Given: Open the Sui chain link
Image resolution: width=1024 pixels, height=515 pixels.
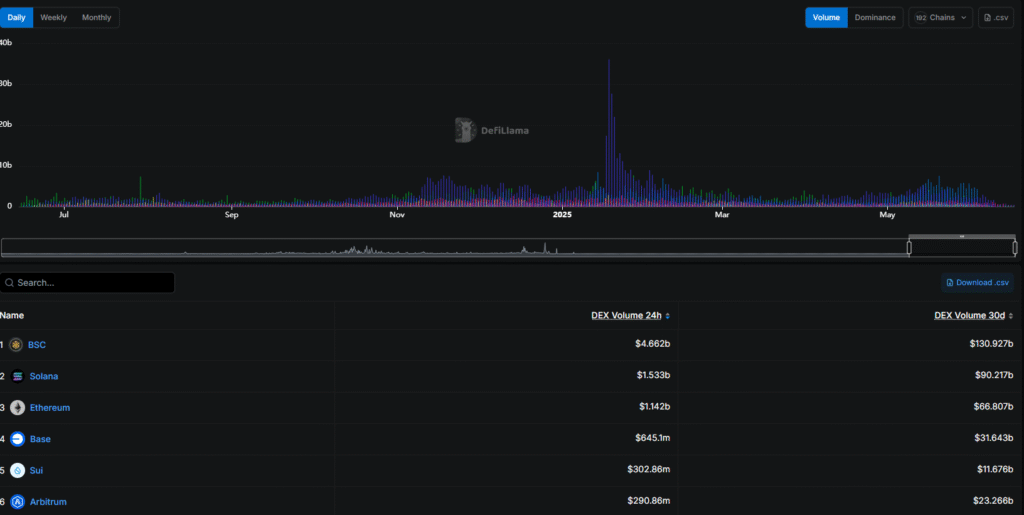Looking at the screenshot, I should pos(36,470).
